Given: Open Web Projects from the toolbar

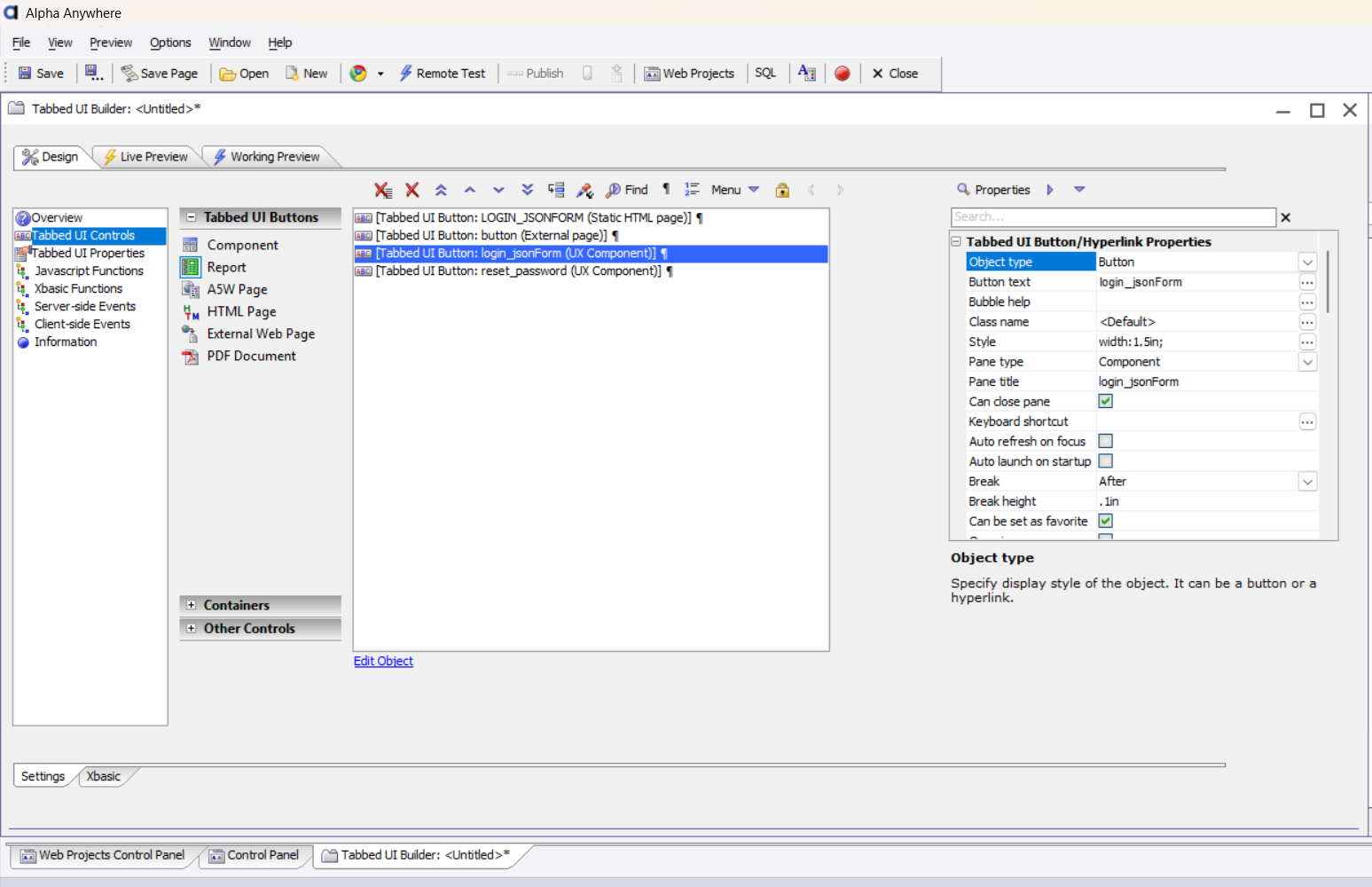Looking at the screenshot, I should click(x=689, y=74).
